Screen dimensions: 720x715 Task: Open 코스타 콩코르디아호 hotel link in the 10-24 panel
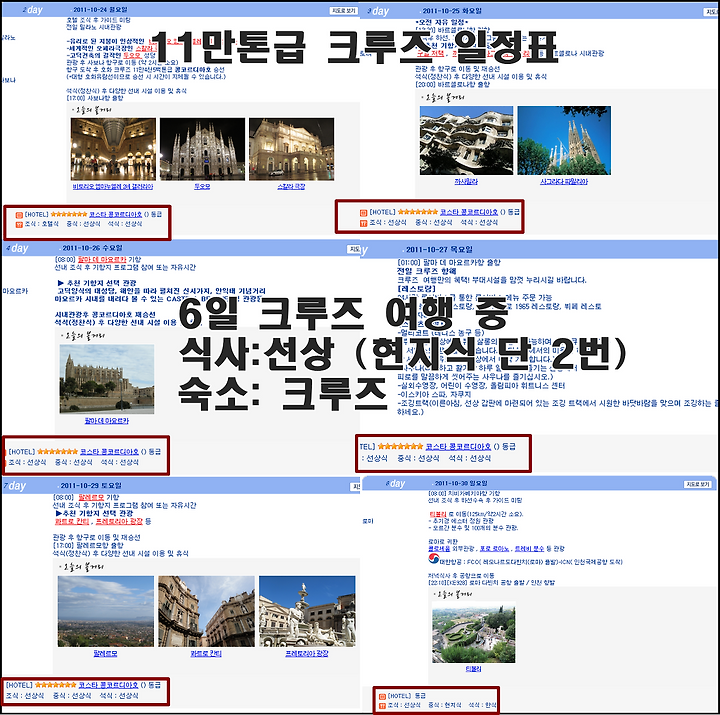click(x=116, y=214)
